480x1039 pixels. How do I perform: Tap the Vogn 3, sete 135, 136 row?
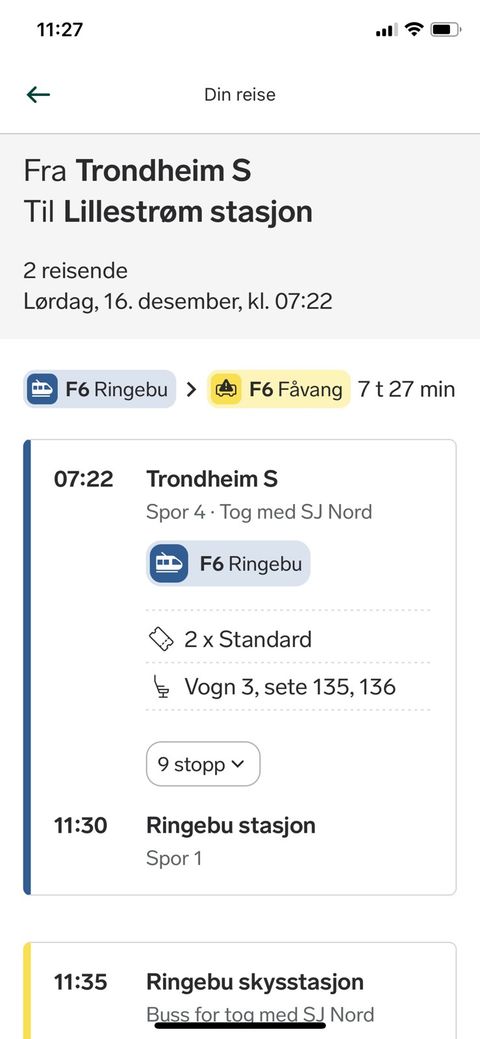(x=288, y=687)
